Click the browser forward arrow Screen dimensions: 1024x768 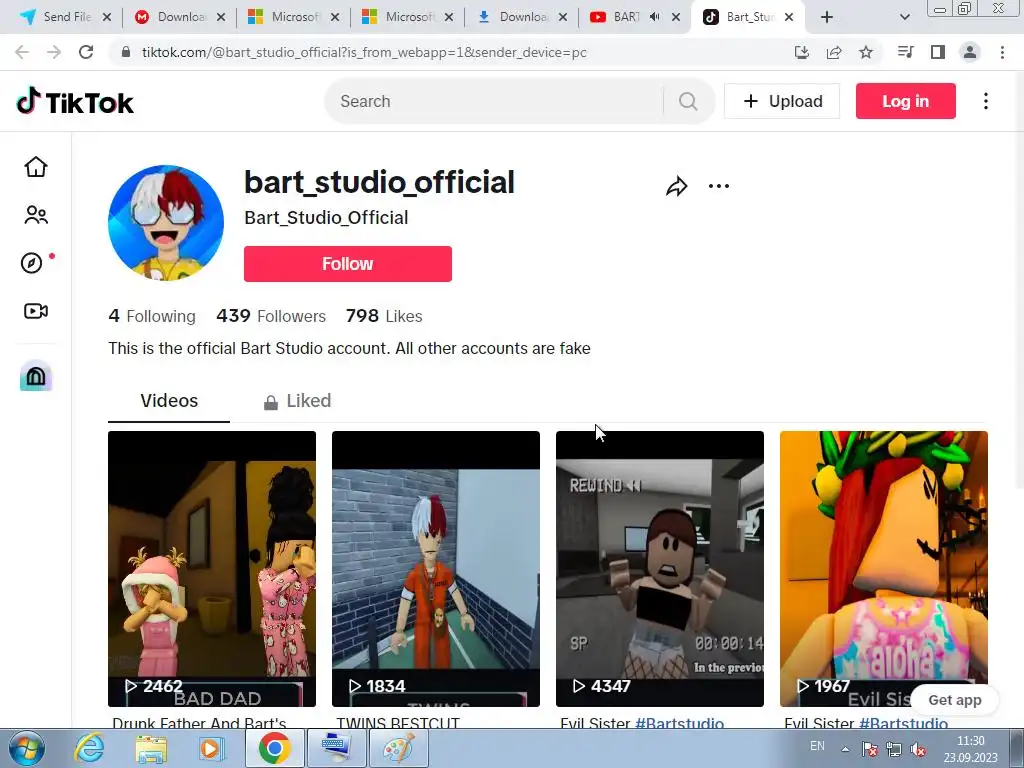click(54, 52)
